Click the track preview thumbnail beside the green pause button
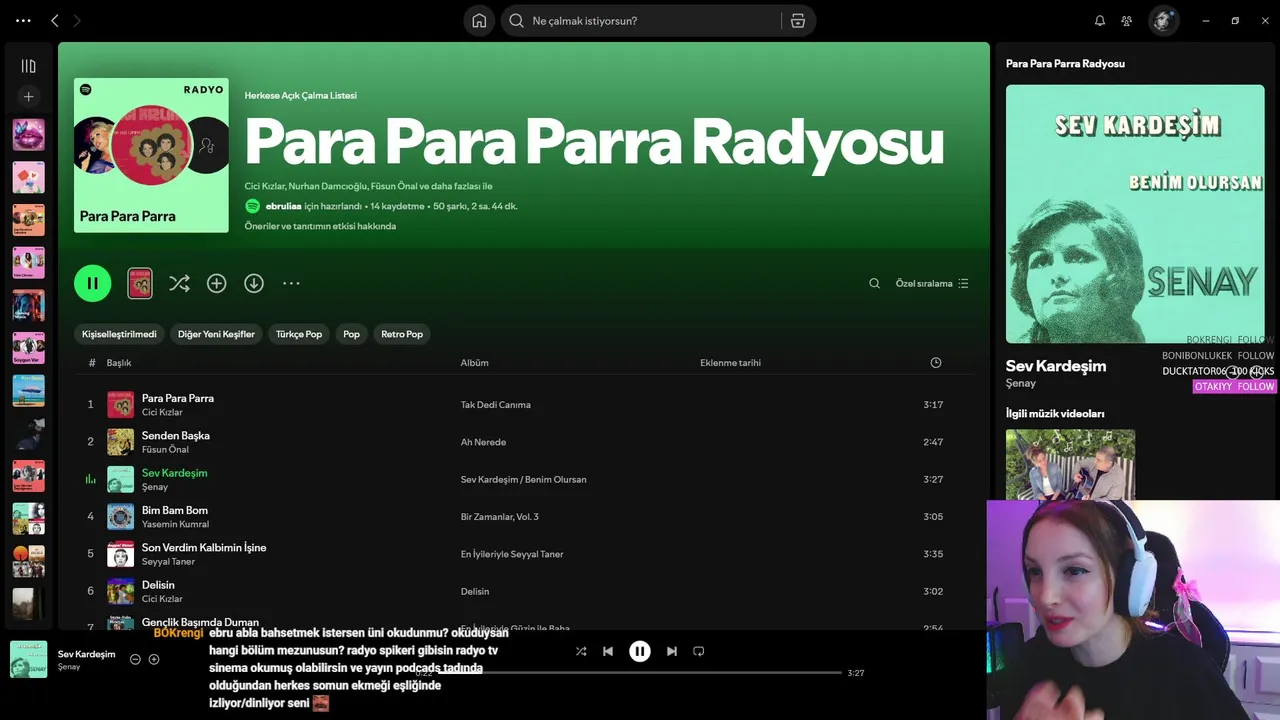This screenshot has height=720, width=1280. tap(140, 283)
